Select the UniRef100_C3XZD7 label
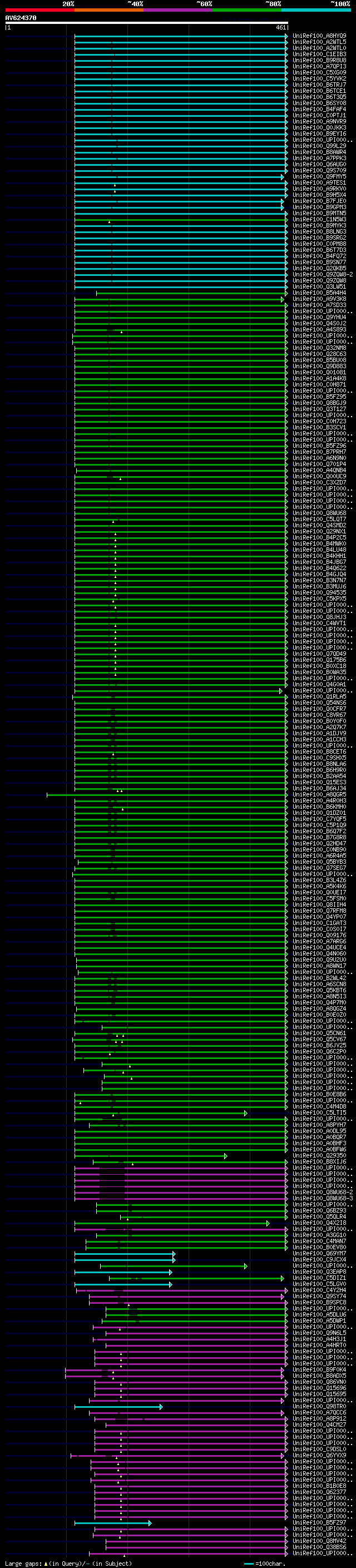The width and height of the screenshot is (356, 1568). coord(319,483)
